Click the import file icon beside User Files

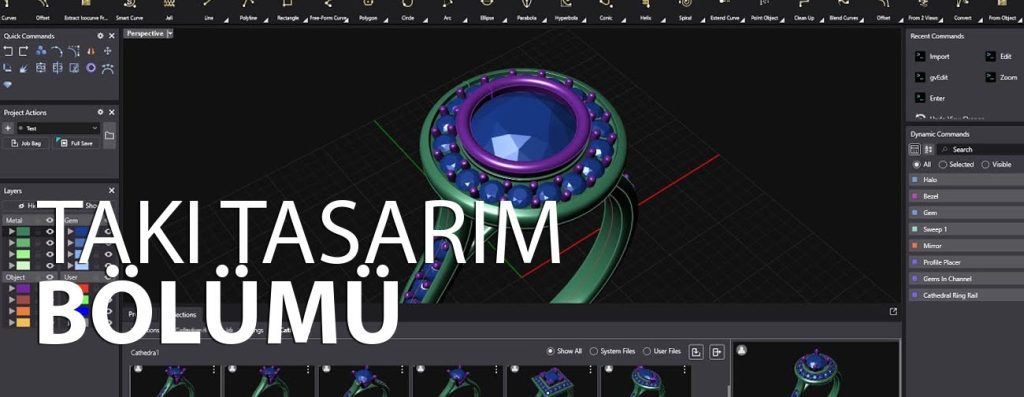click(x=696, y=352)
